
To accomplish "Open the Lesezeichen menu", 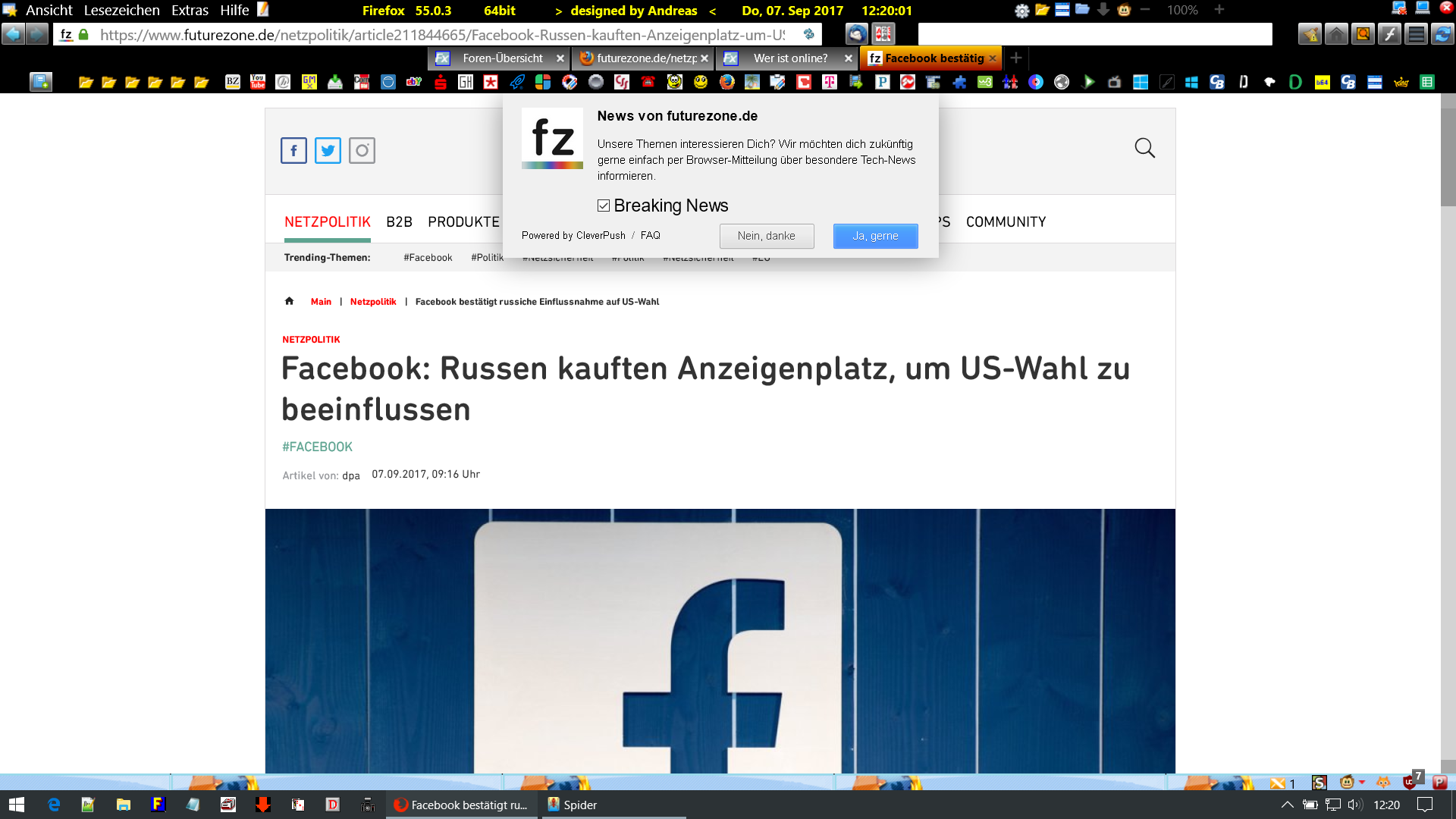I will (x=121, y=10).
